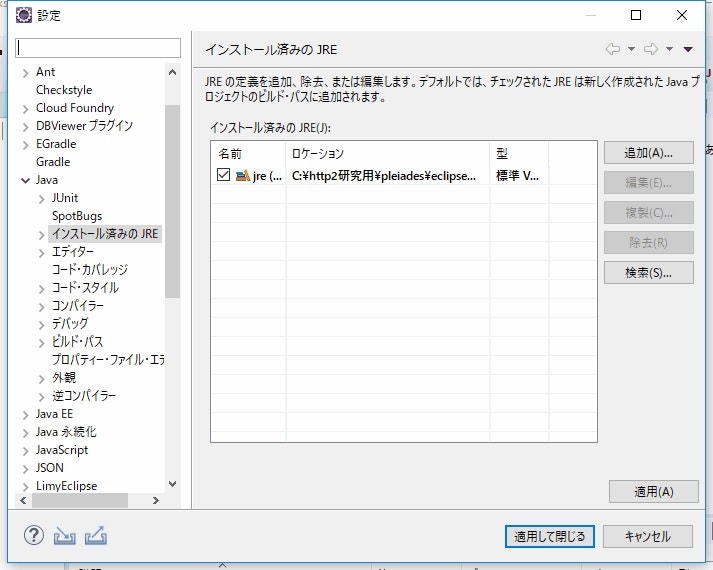Open the preference page view menu triangle
713x570 pixels.
tap(688, 49)
